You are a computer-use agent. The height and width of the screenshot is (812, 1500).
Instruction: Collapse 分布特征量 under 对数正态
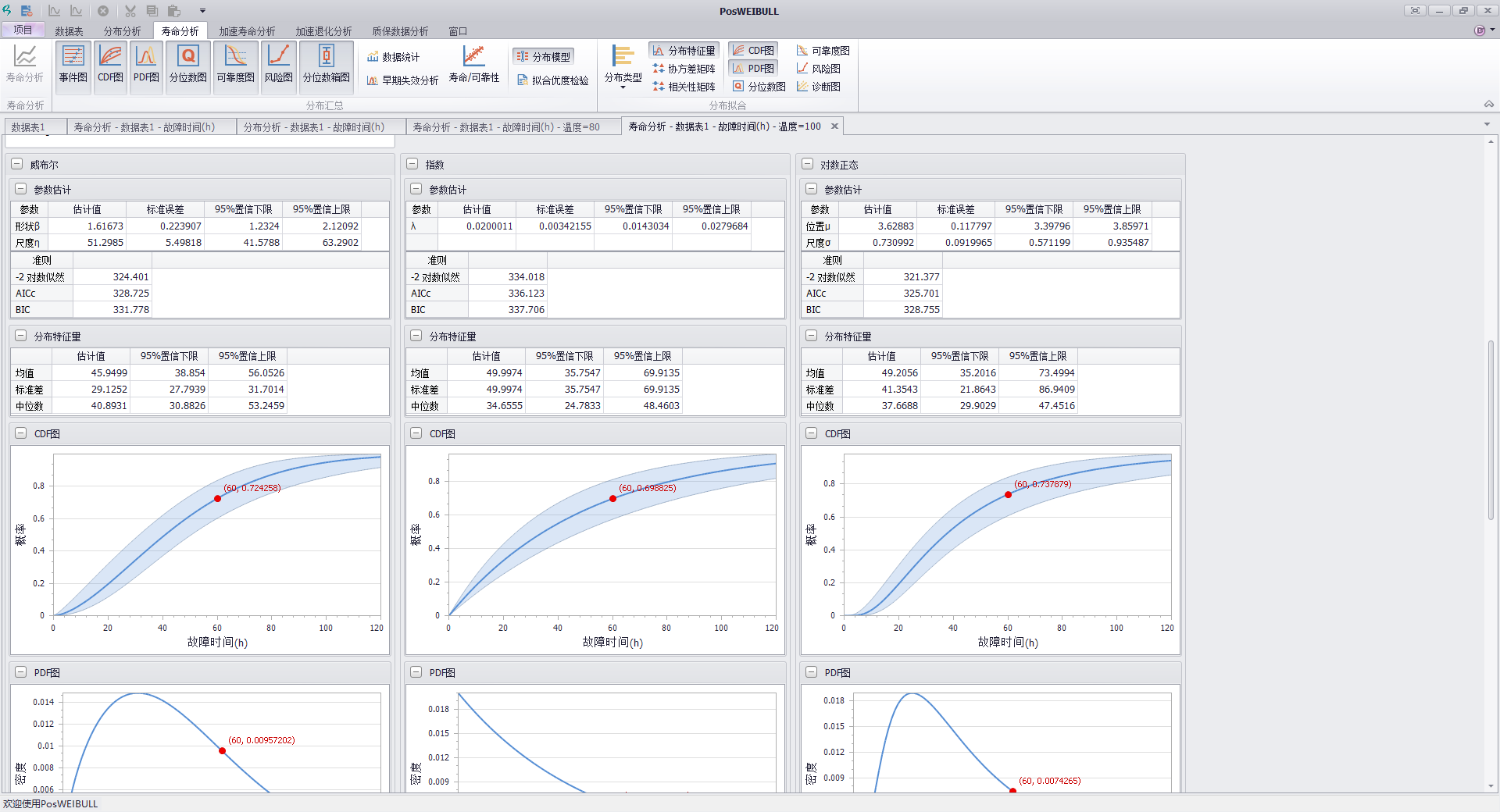[x=812, y=336]
